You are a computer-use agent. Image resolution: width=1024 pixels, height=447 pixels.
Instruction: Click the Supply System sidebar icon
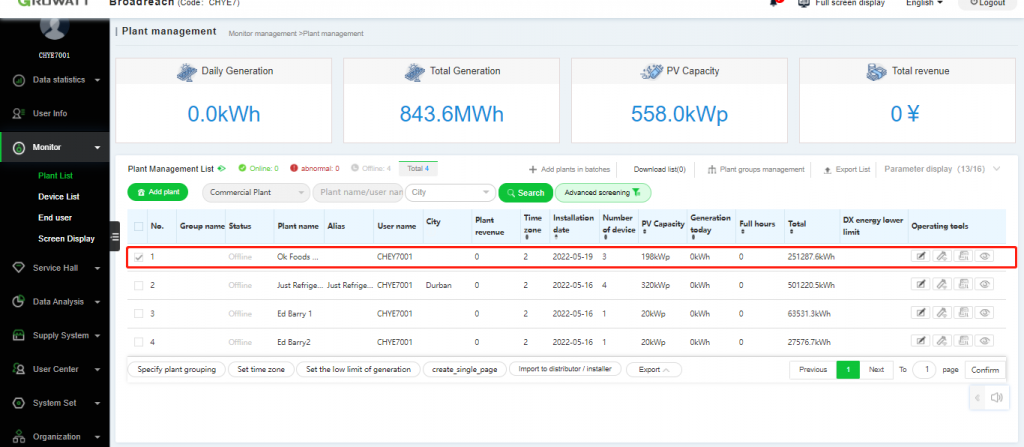click(x=19, y=335)
